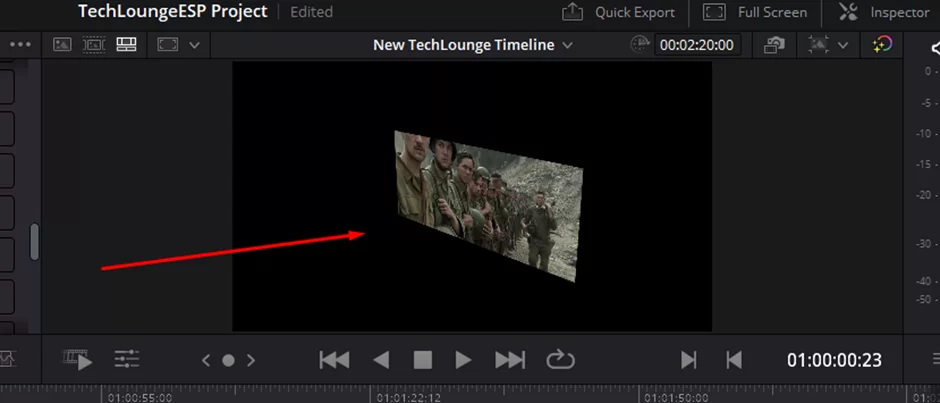
Task: Select the stacked layout viewer mode icon
Action: click(x=126, y=44)
